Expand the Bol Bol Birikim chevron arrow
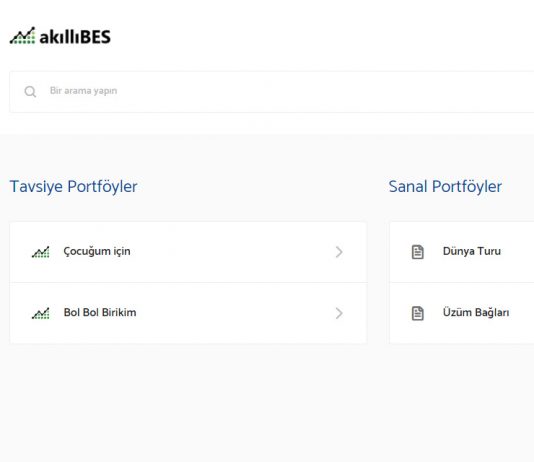The image size is (534, 462). (x=339, y=313)
